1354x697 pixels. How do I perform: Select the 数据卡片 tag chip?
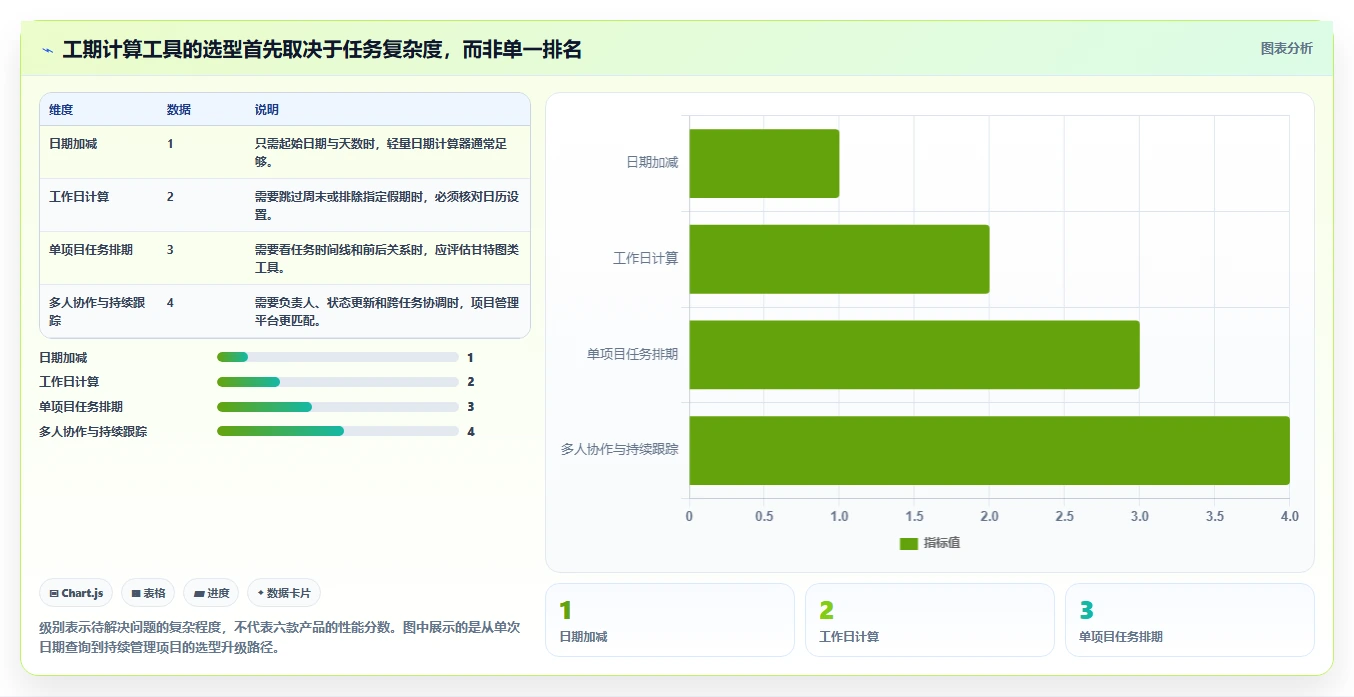coord(284,593)
